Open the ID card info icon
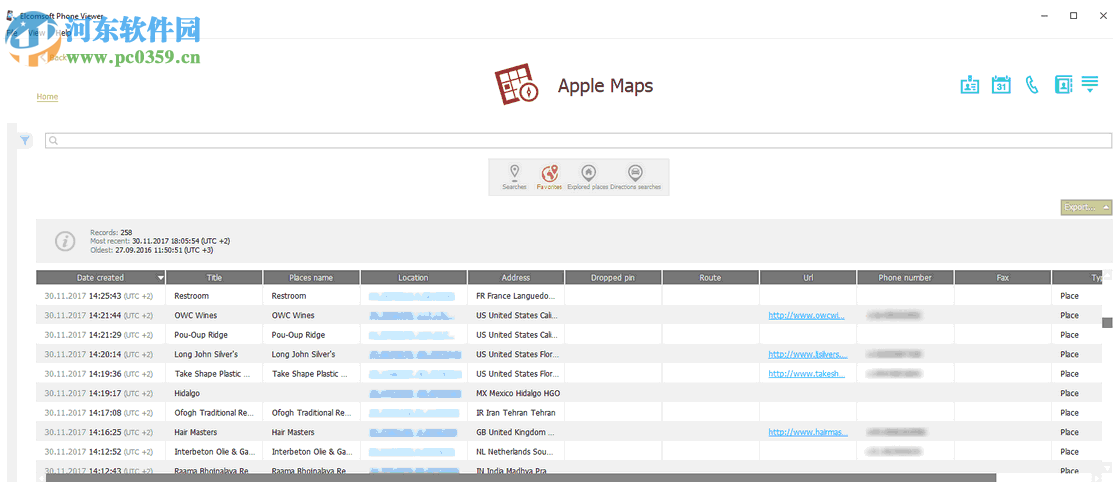This screenshot has height=503, width=1113. 970,84
